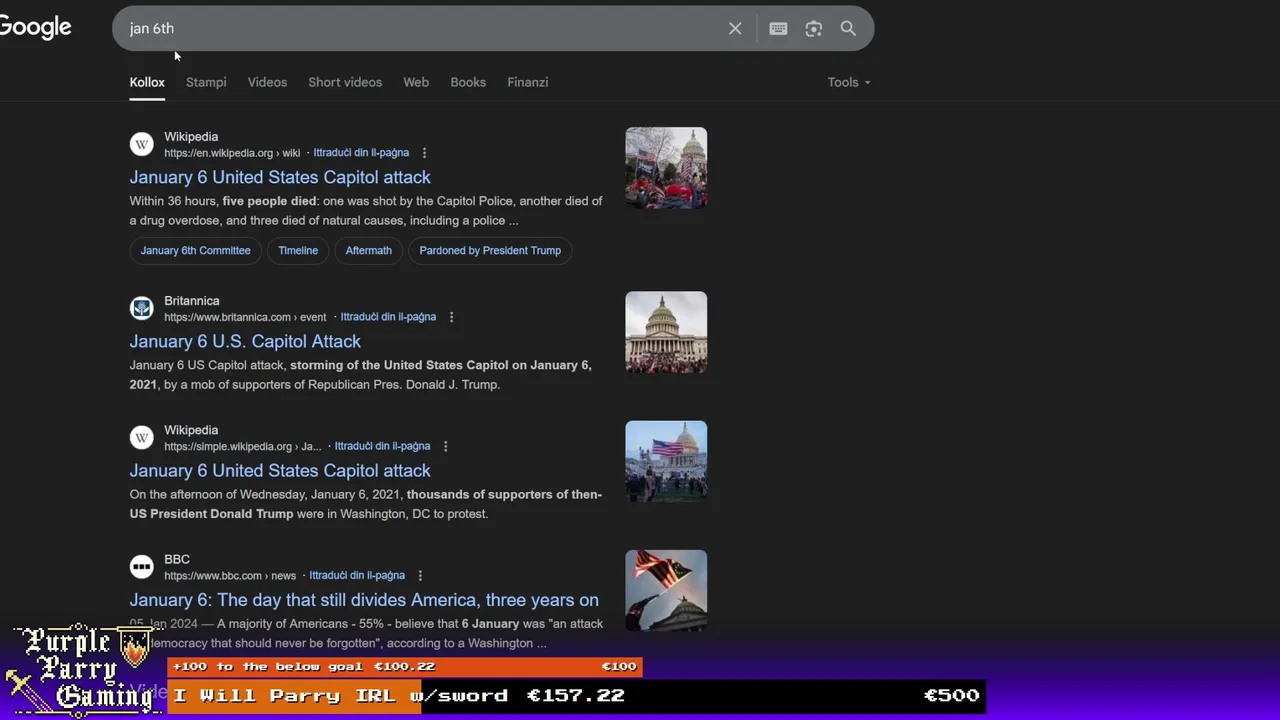1280x720 pixels.
Task: Click the Wikipedia favicon of first result
Action: 142,144
